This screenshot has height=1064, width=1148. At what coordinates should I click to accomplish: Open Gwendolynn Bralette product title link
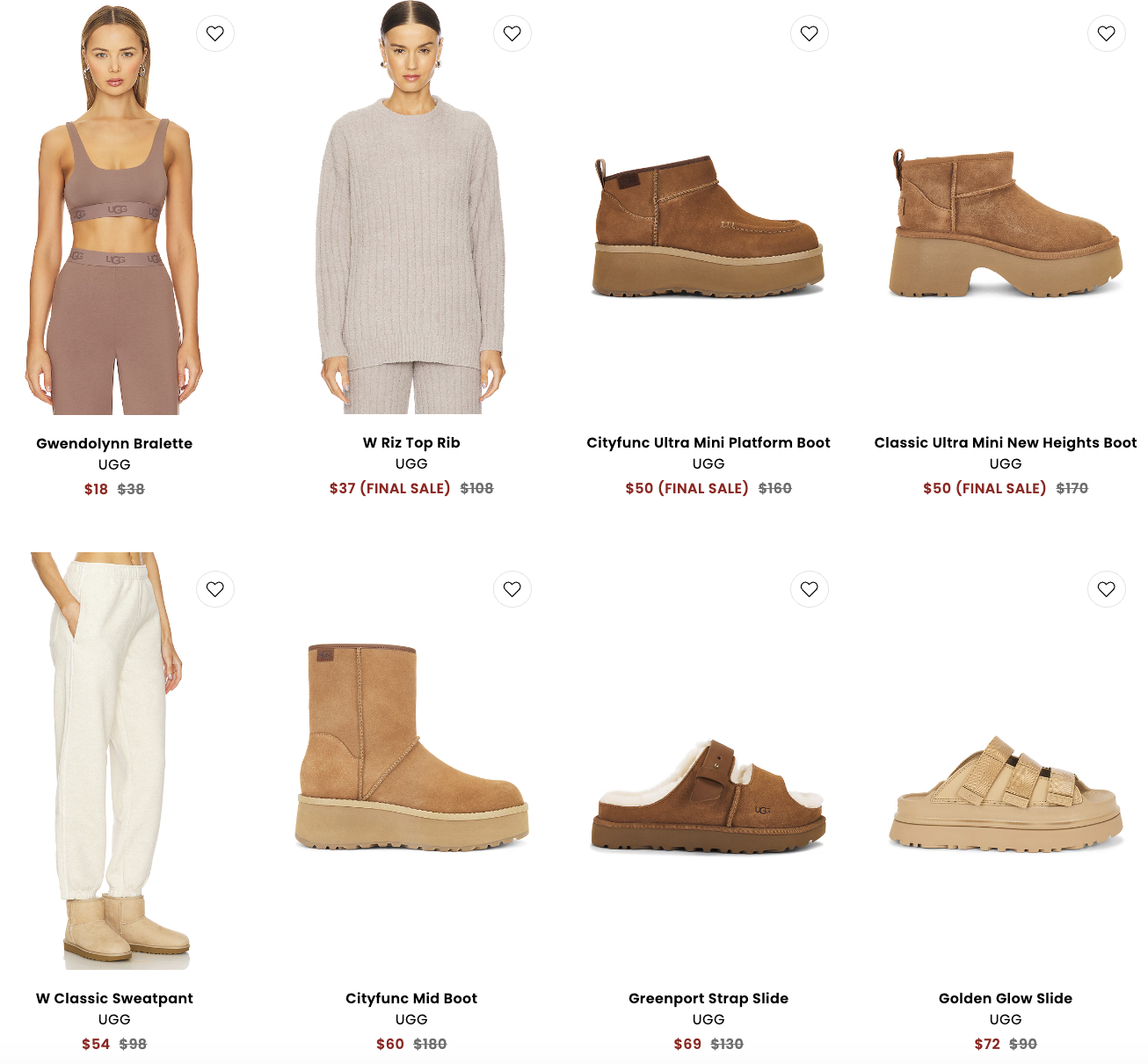(114, 443)
